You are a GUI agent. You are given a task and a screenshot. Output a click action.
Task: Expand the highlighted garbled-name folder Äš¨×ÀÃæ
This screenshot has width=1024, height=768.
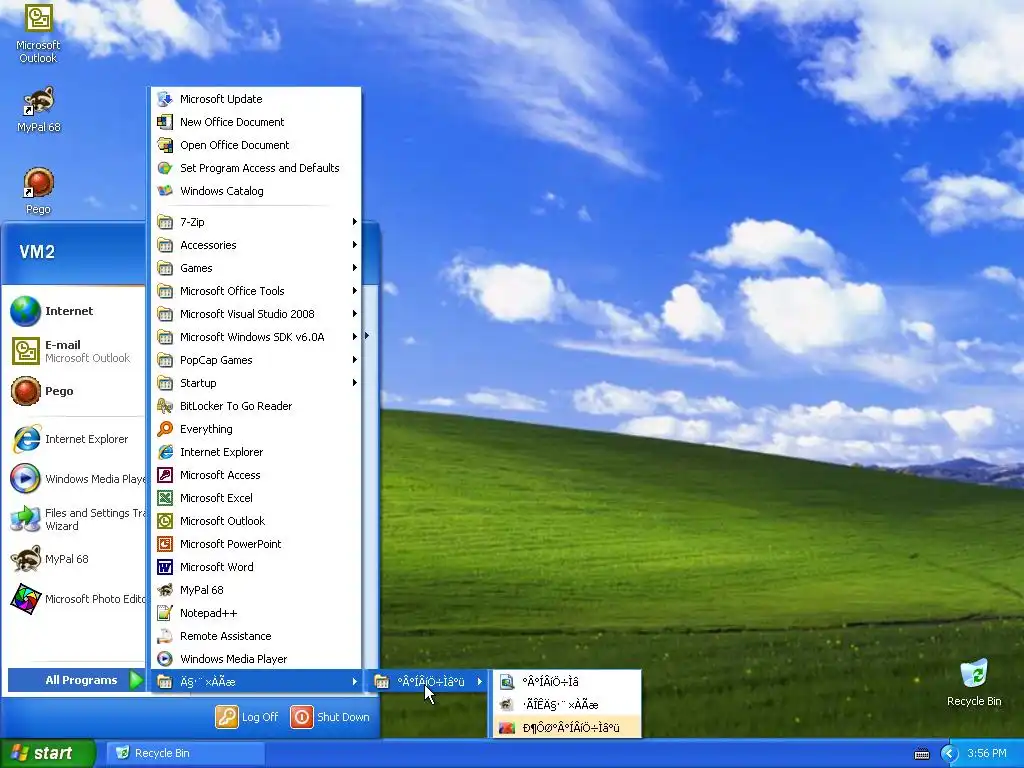[256, 682]
